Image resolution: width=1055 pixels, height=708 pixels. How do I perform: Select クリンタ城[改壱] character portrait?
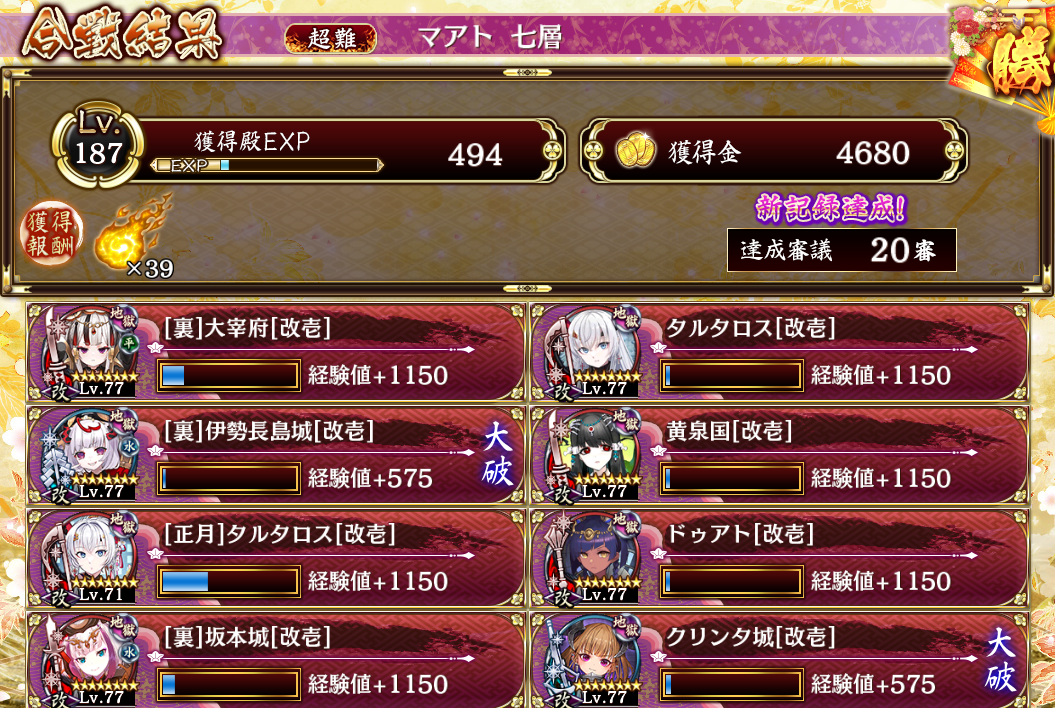[592, 661]
